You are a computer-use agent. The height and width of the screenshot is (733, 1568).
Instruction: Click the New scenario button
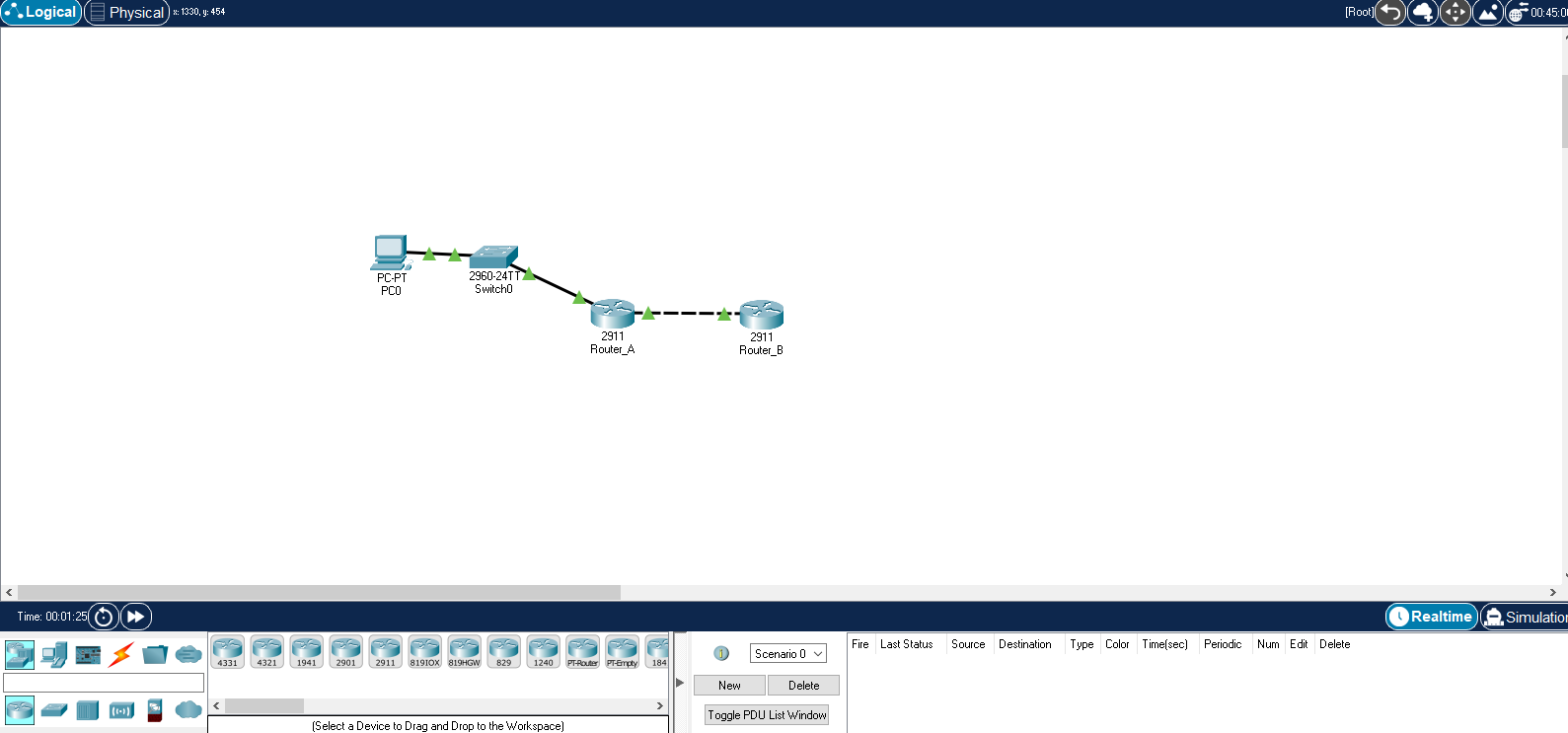point(729,686)
